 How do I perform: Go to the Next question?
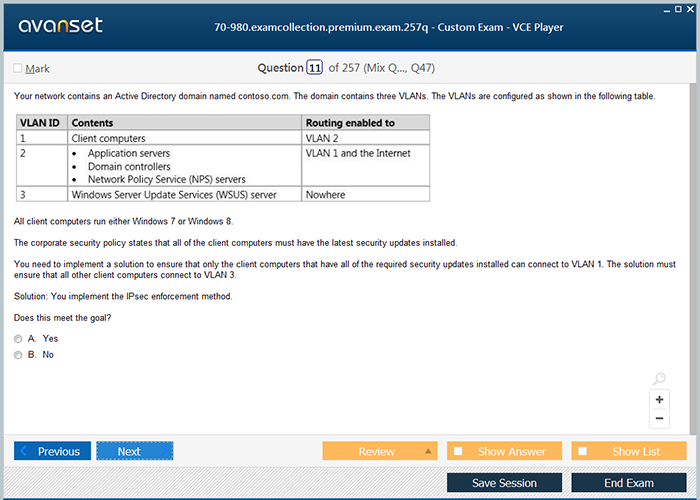click(134, 451)
